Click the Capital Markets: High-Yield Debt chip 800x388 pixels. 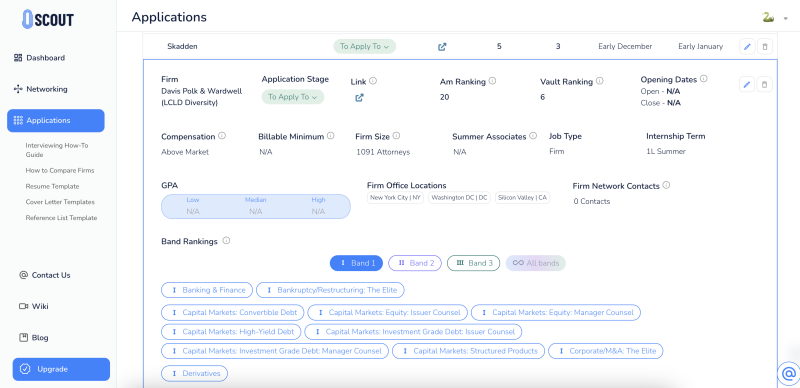point(231,331)
